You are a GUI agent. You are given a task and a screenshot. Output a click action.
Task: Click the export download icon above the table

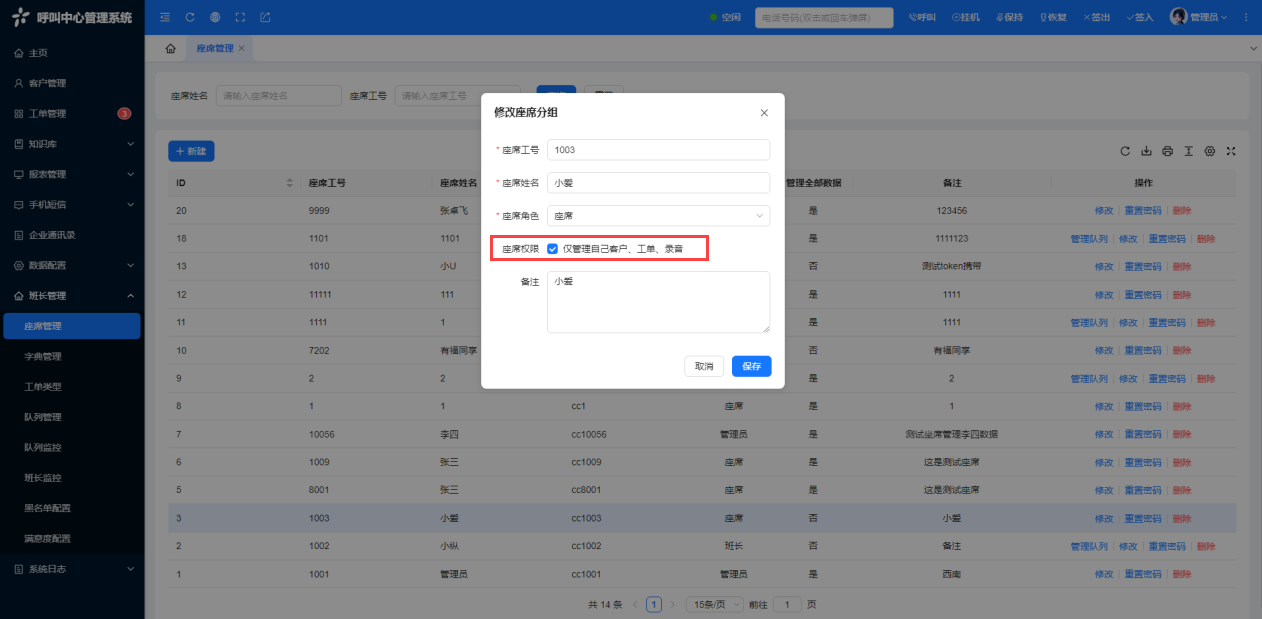[x=1146, y=151]
